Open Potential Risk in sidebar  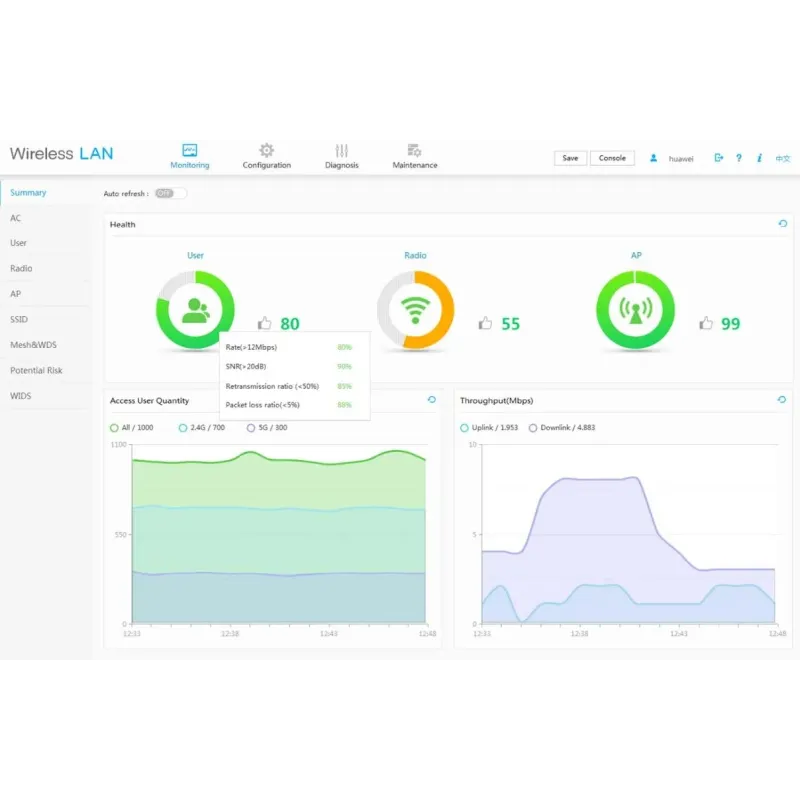coord(36,370)
